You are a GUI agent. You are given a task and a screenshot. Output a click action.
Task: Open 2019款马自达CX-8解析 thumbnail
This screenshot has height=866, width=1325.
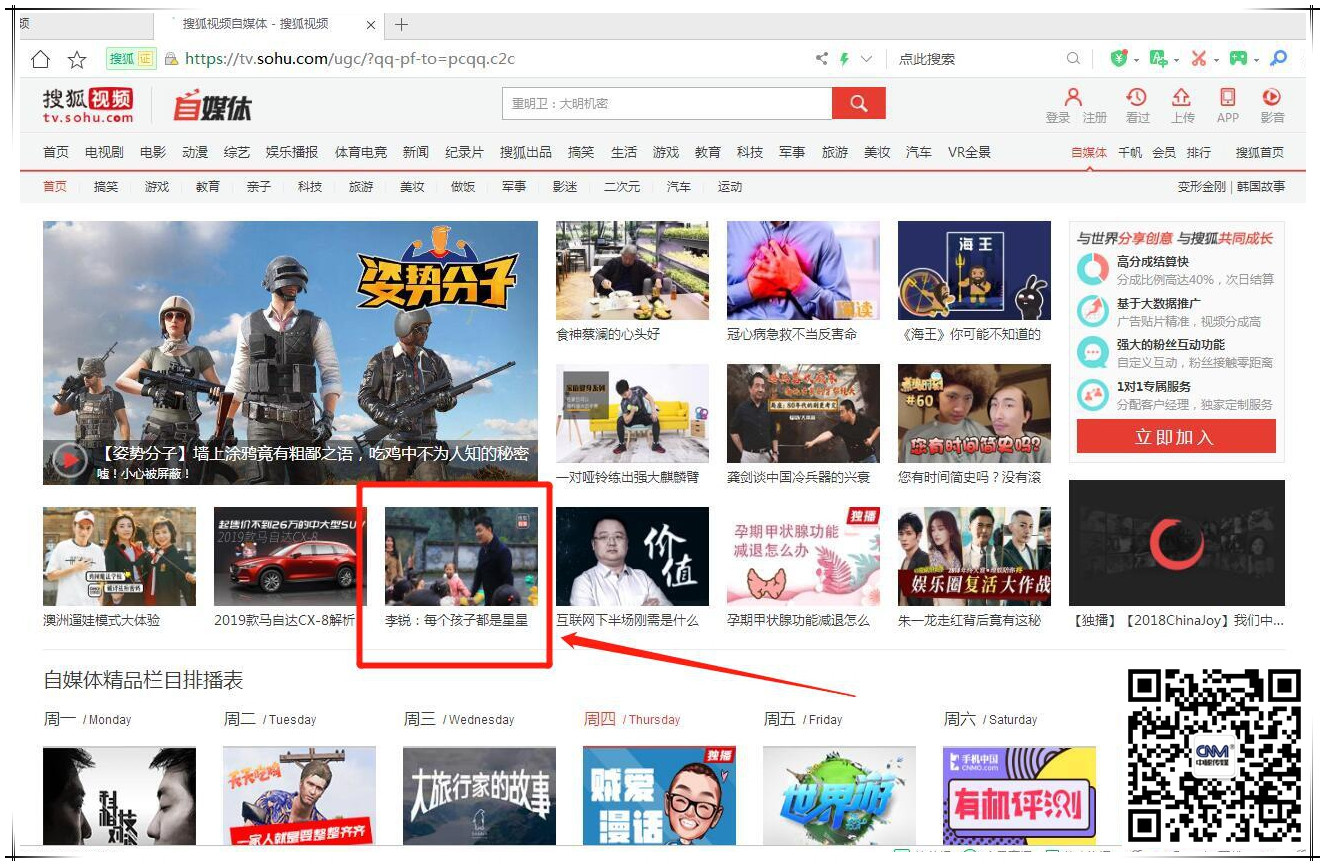pos(290,556)
